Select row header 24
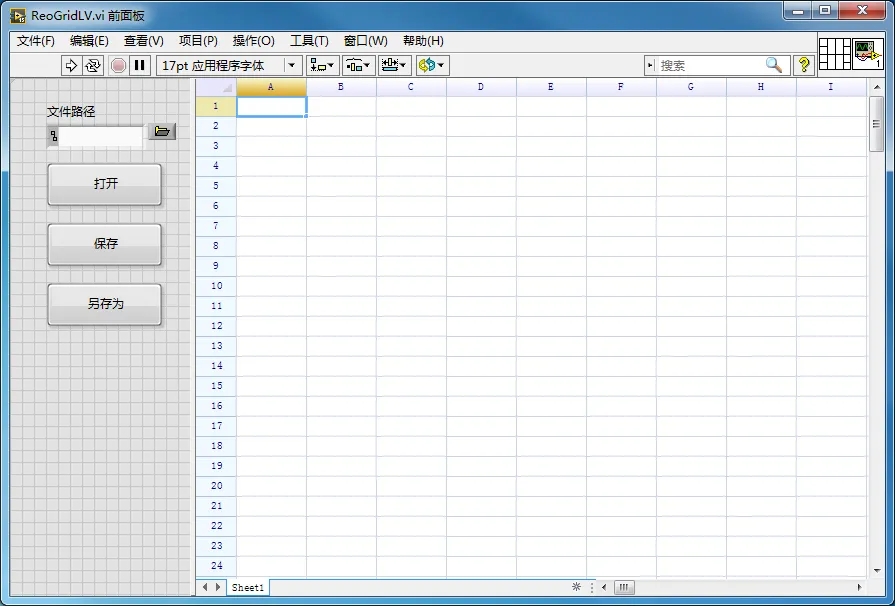The image size is (895, 606). [x=216, y=566]
